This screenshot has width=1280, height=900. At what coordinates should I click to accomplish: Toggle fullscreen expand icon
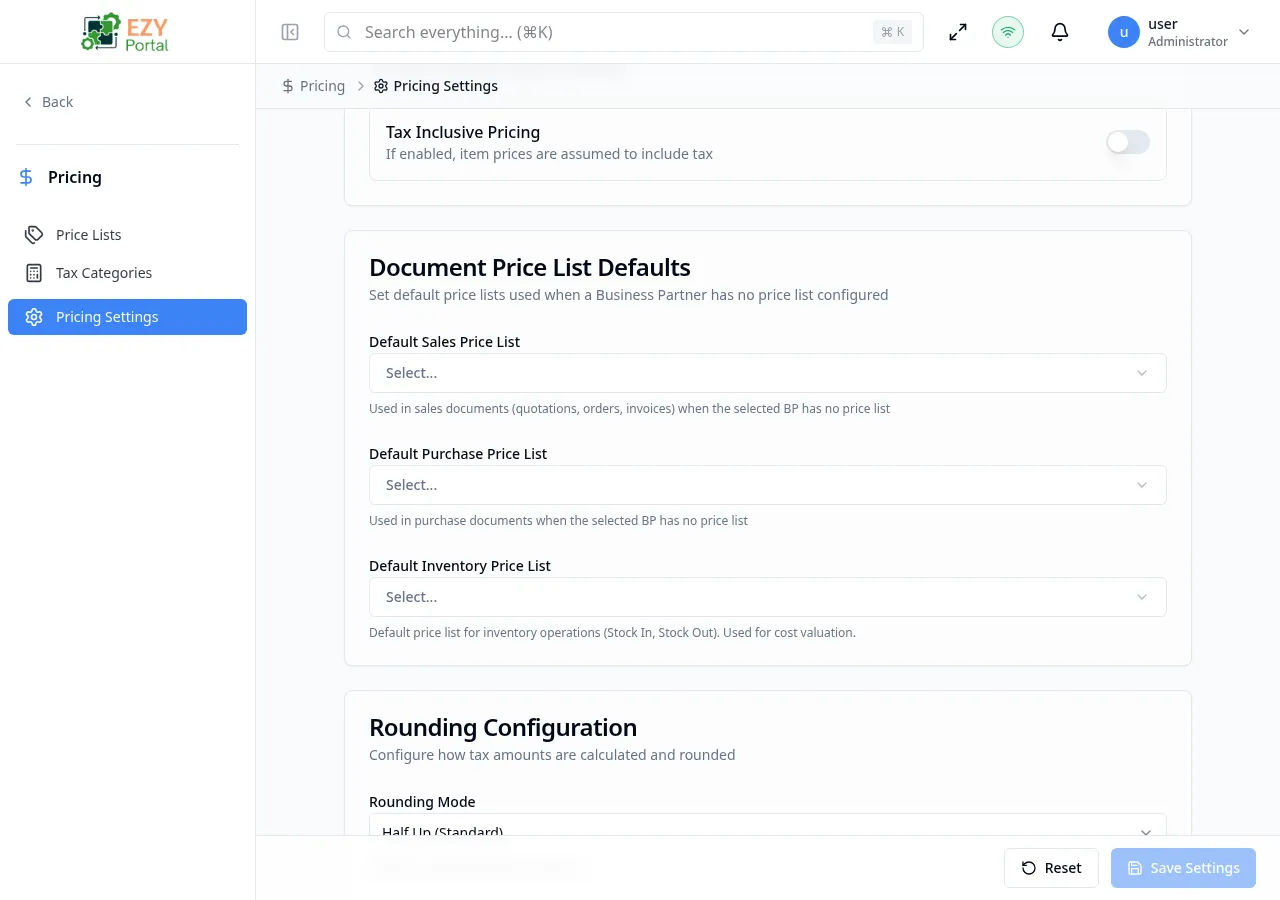click(958, 32)
